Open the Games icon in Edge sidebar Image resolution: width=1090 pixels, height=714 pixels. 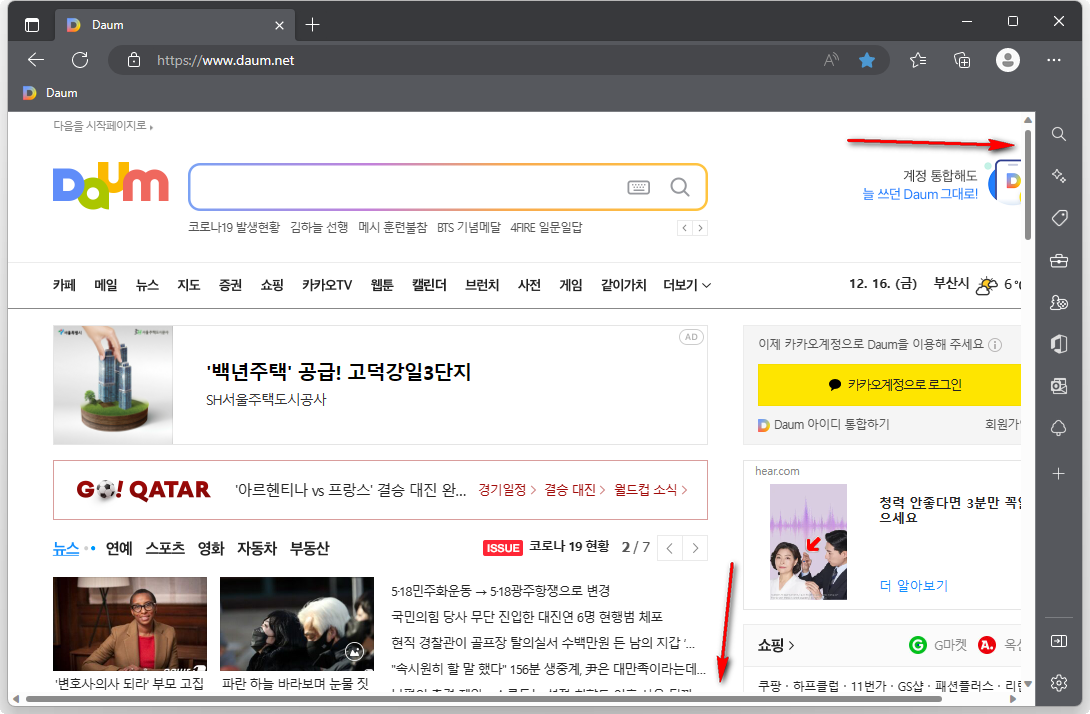coord(1058,302)
